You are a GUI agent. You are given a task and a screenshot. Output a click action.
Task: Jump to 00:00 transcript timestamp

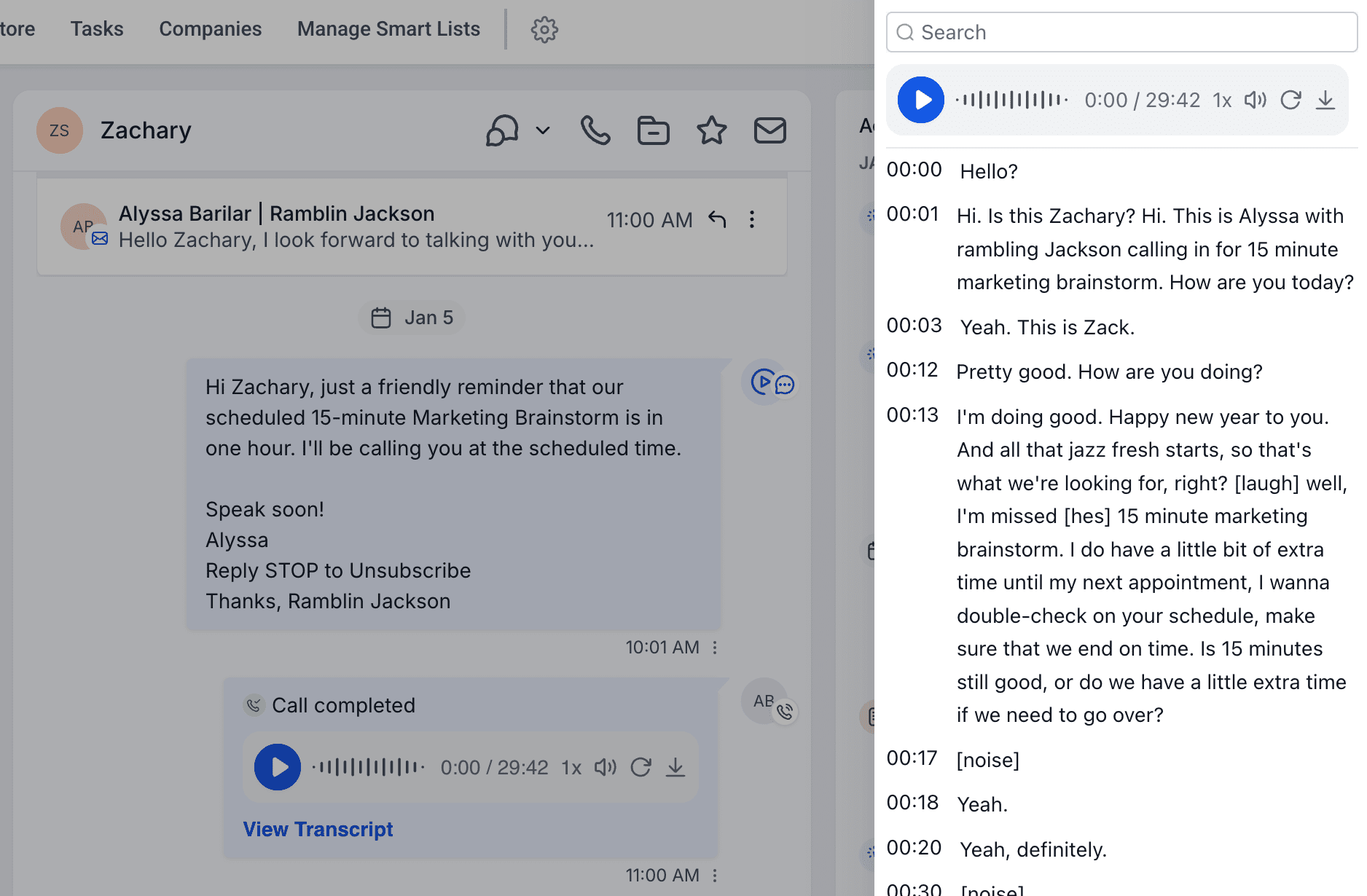tap(914, 170)
